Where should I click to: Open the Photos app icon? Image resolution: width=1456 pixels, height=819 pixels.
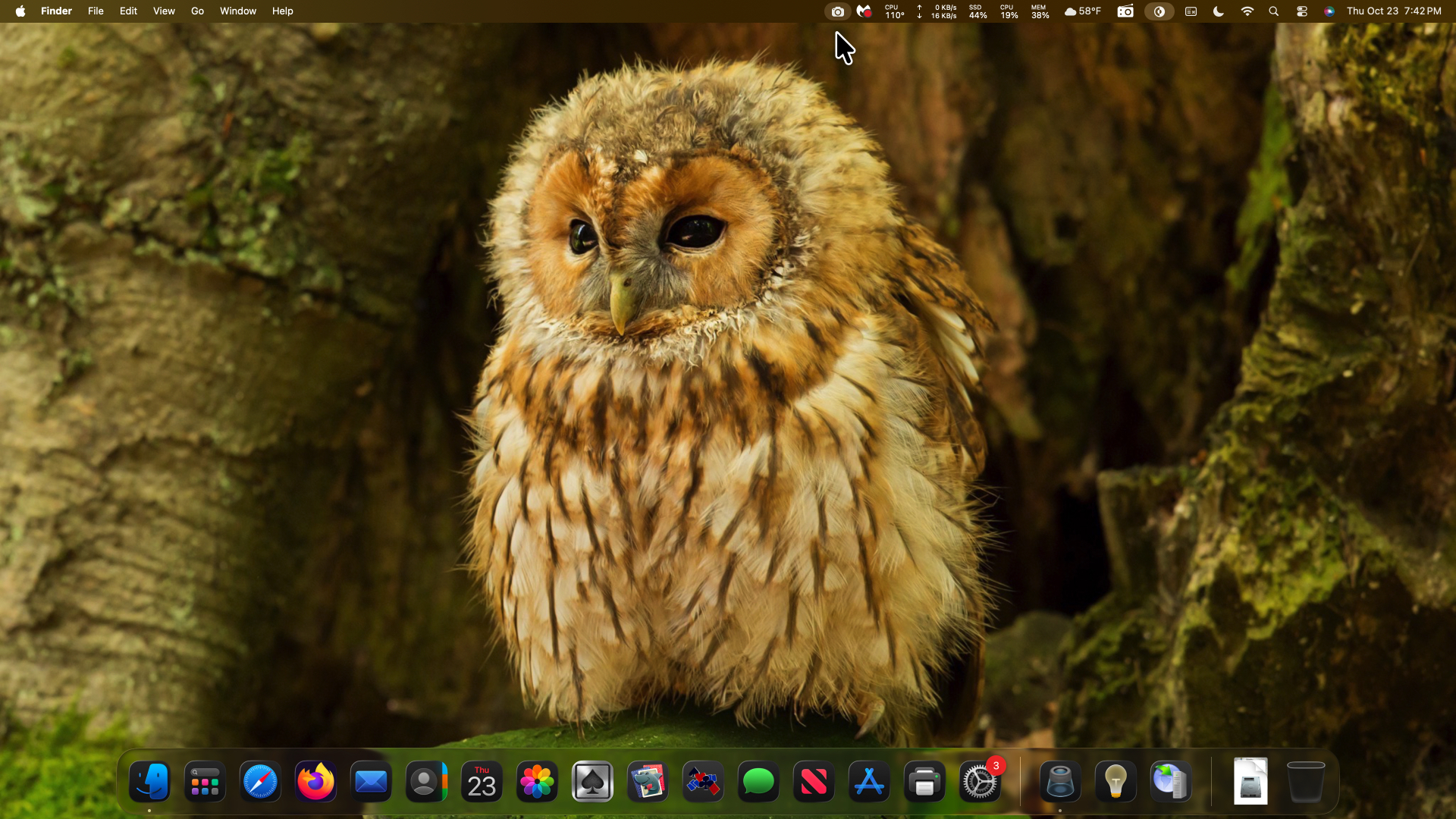coord(537,782)
